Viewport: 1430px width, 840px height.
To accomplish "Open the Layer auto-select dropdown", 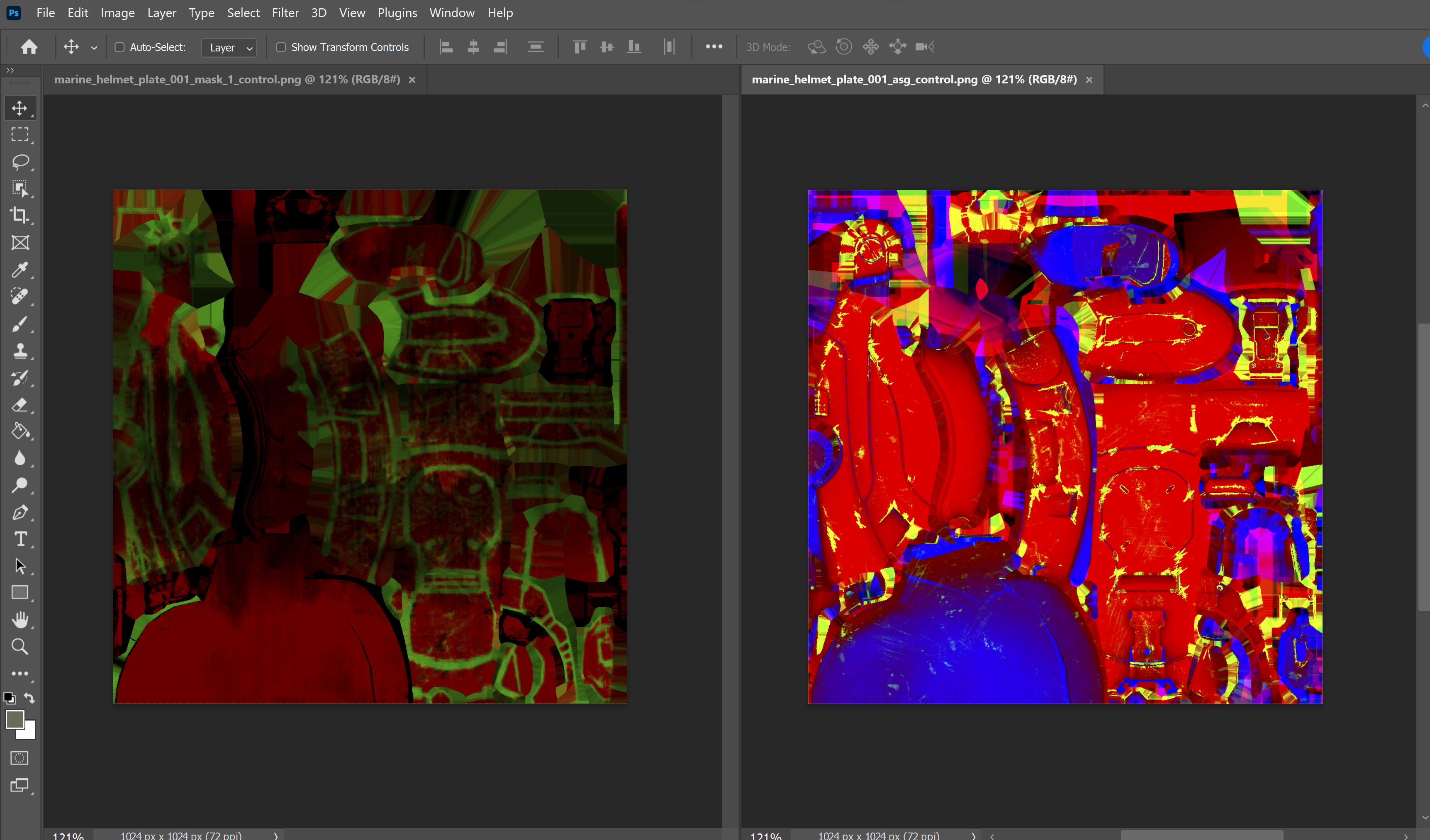I will pos(229,48).
